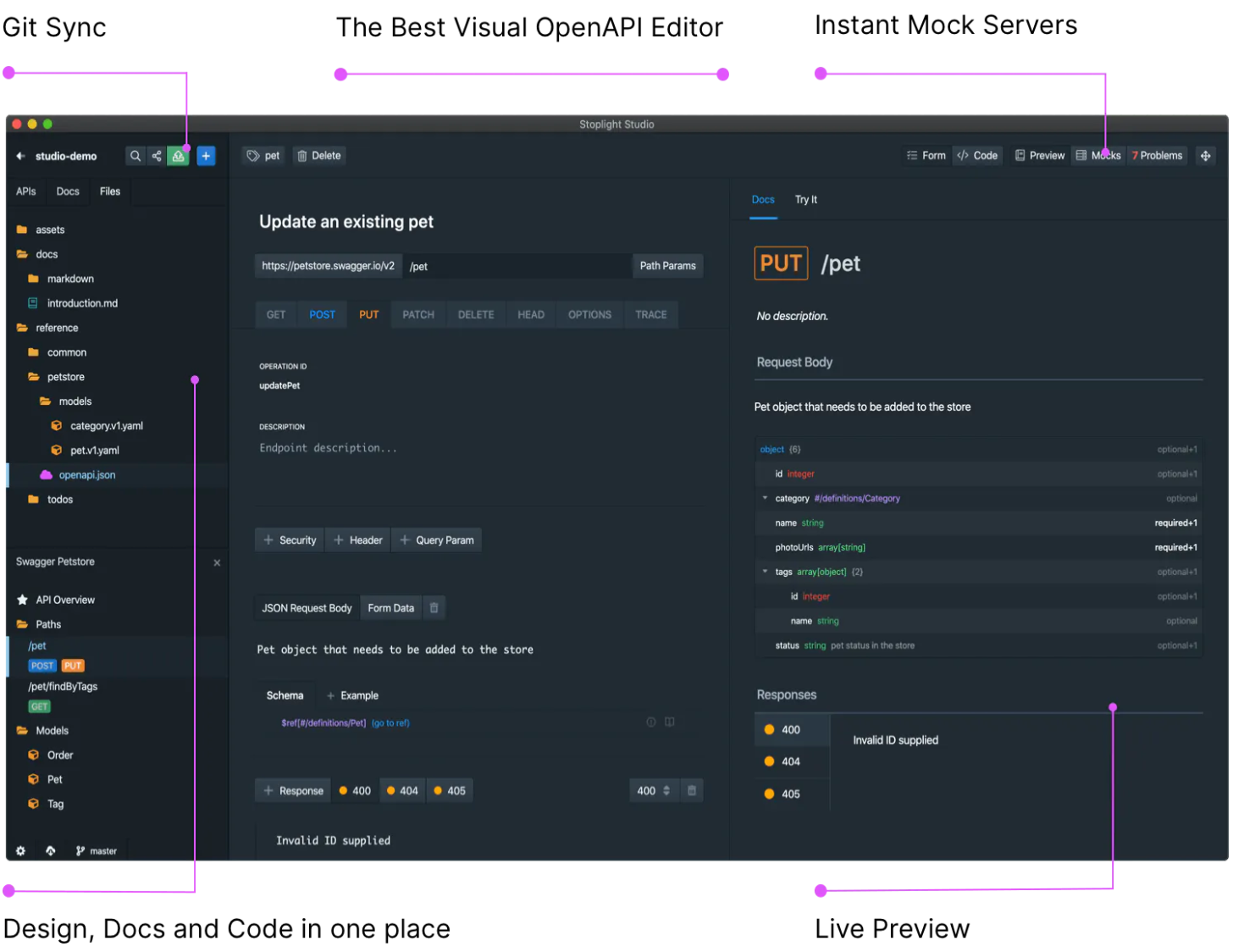Select the POST method tab
This screenshot has height=952, width=1233.
point(323,315)
